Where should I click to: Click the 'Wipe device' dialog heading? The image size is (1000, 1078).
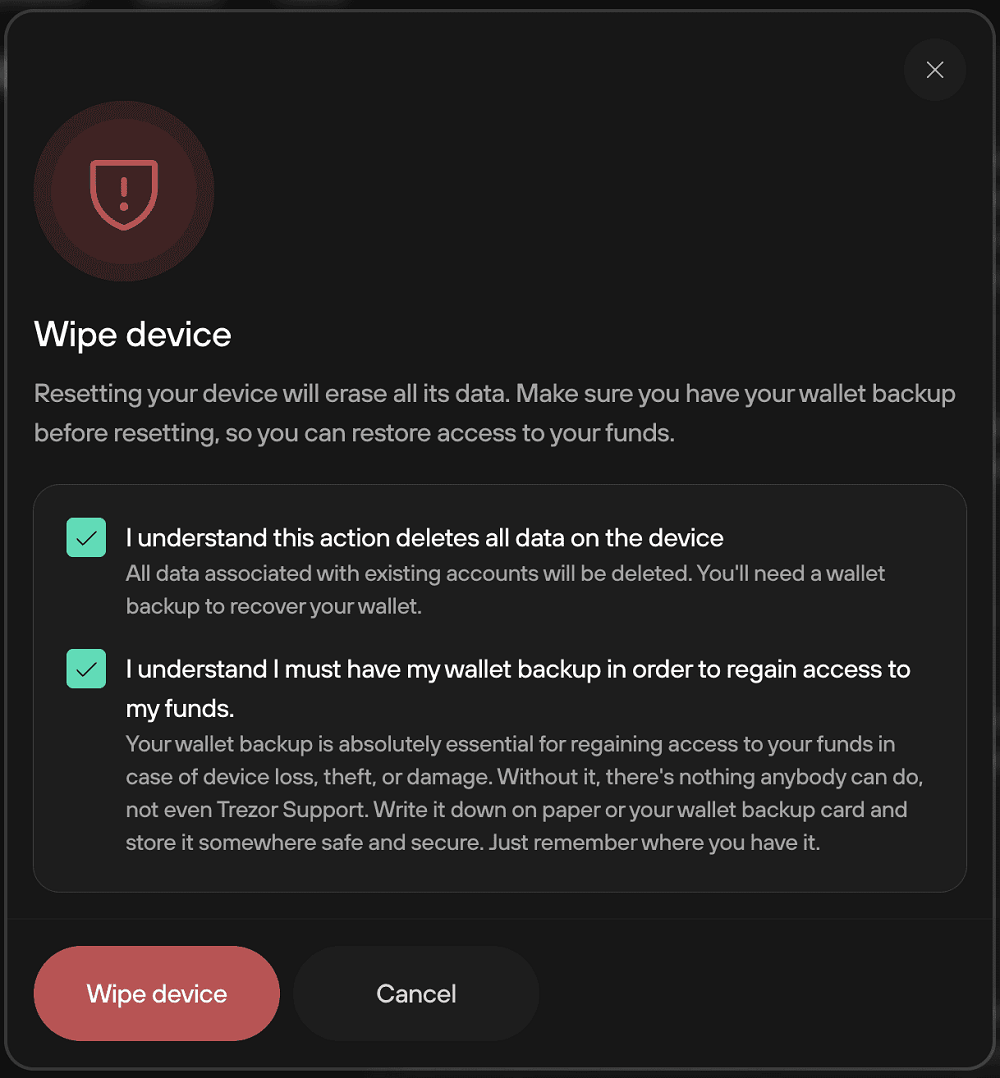133,335
